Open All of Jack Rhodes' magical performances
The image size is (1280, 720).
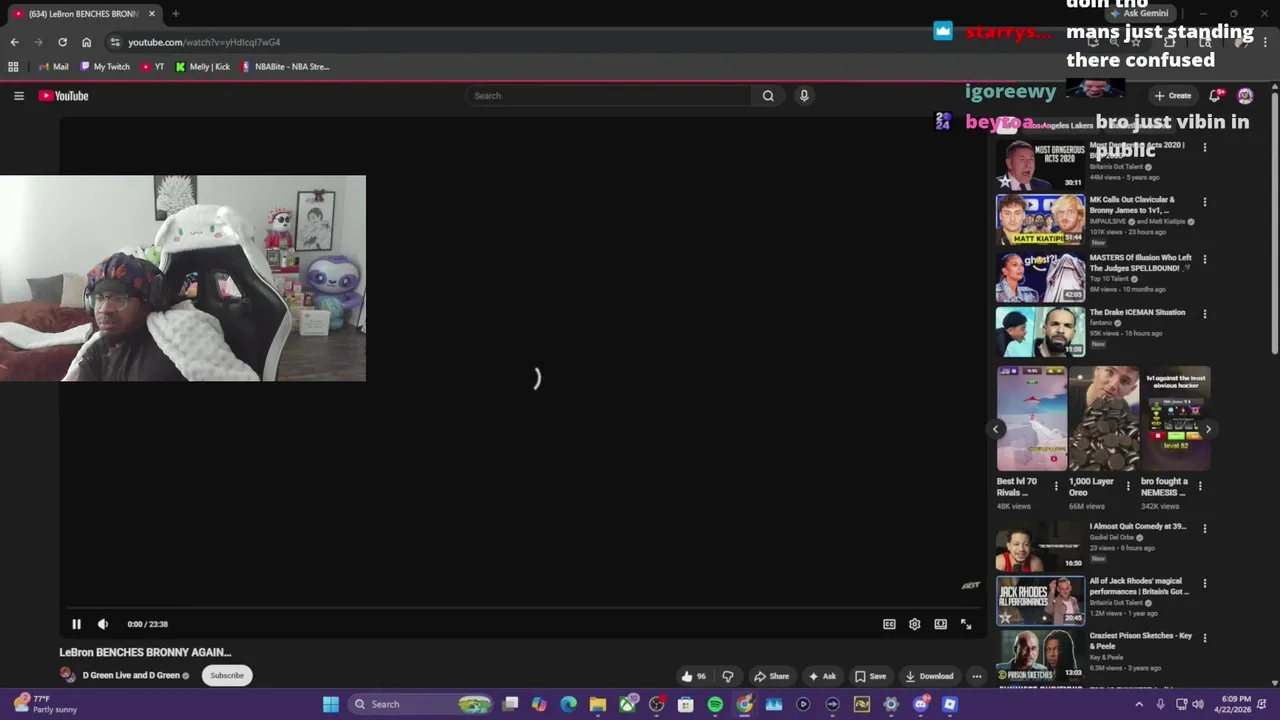point(1139,586)
